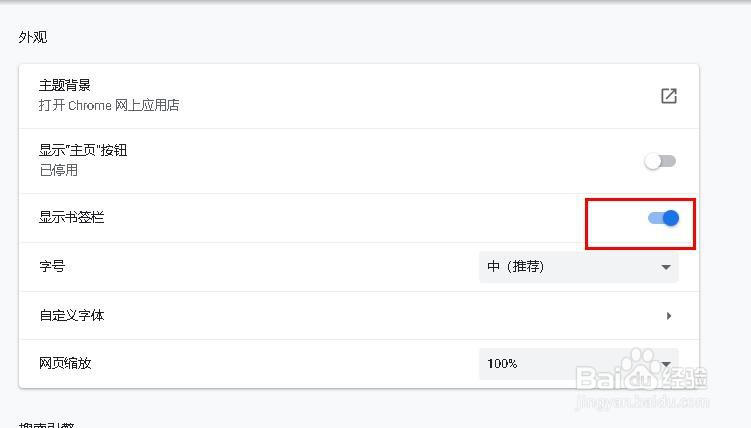Open the 网页缩放 dropdown showing 100%
Screen dimensions: 751x428
[579, 364]
